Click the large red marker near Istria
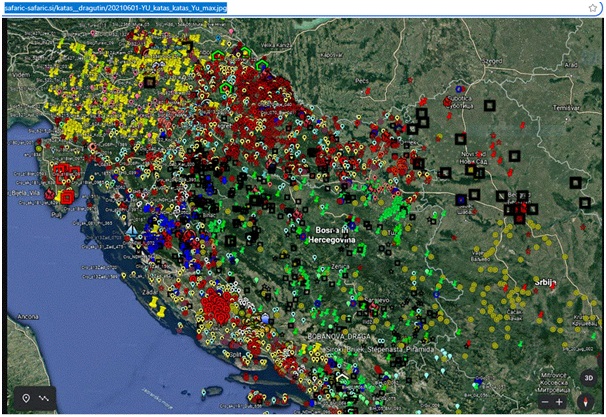The width and height of the screenshot is (606, 417). point(67,198)
